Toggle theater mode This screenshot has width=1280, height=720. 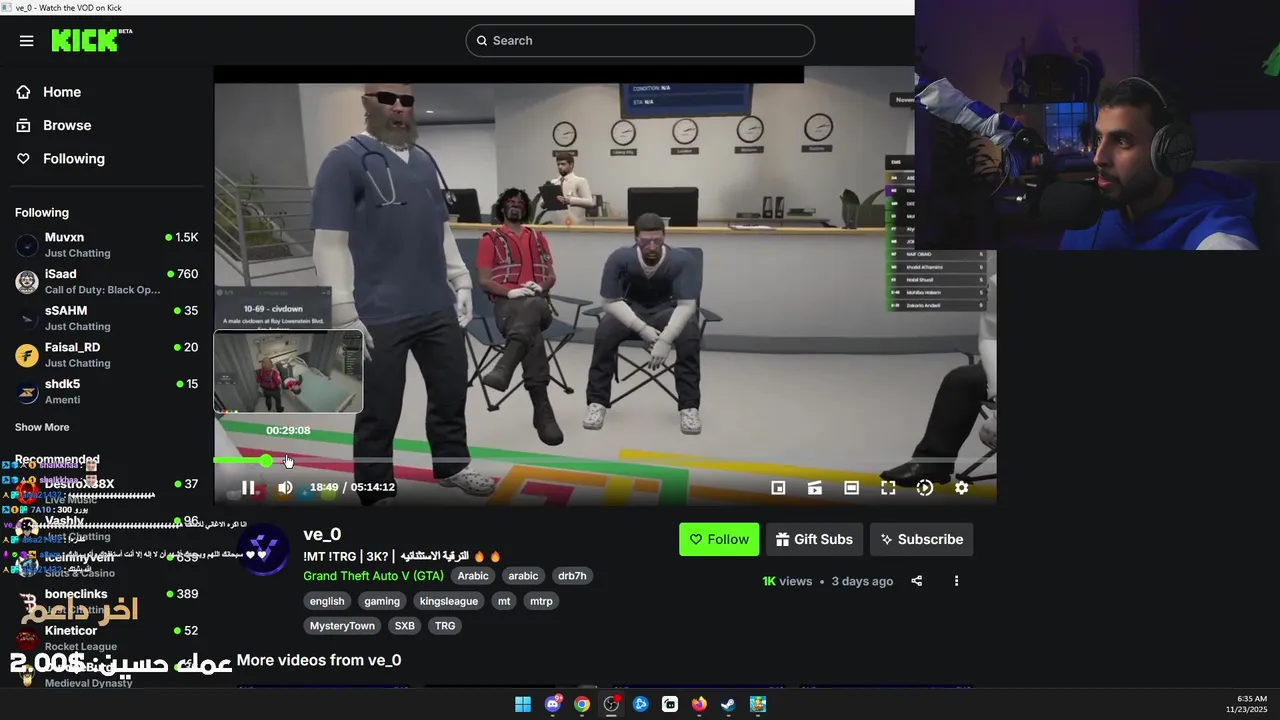point(851,487)
